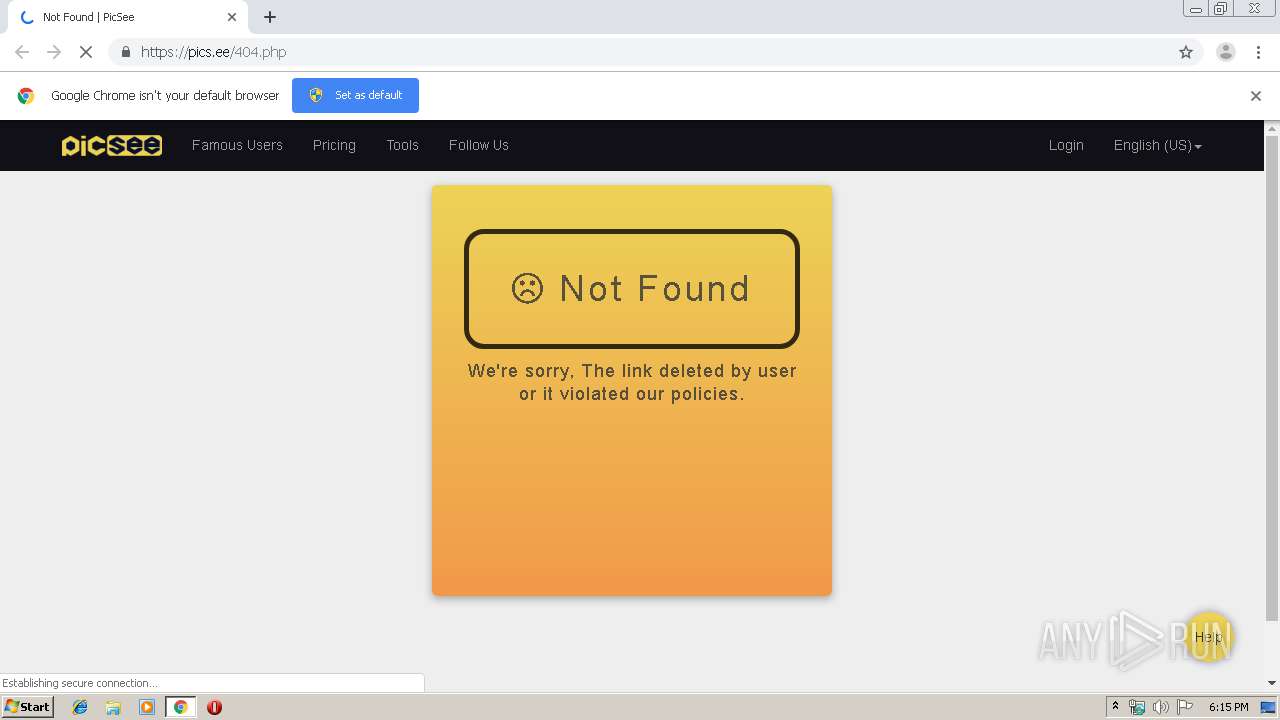Bookmark this page with the star icon

pyautogui.click(x=1186, y=52)
